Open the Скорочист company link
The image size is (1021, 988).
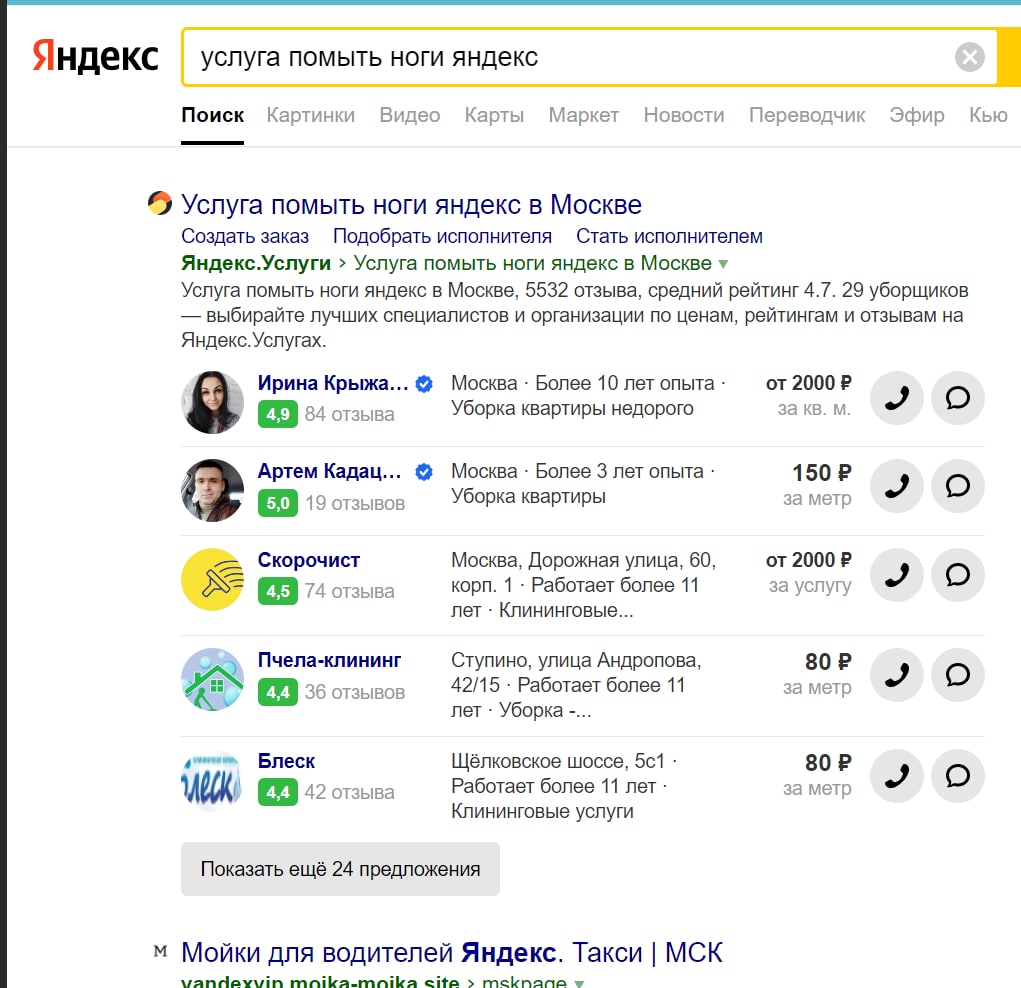click(x=309, y=560)
